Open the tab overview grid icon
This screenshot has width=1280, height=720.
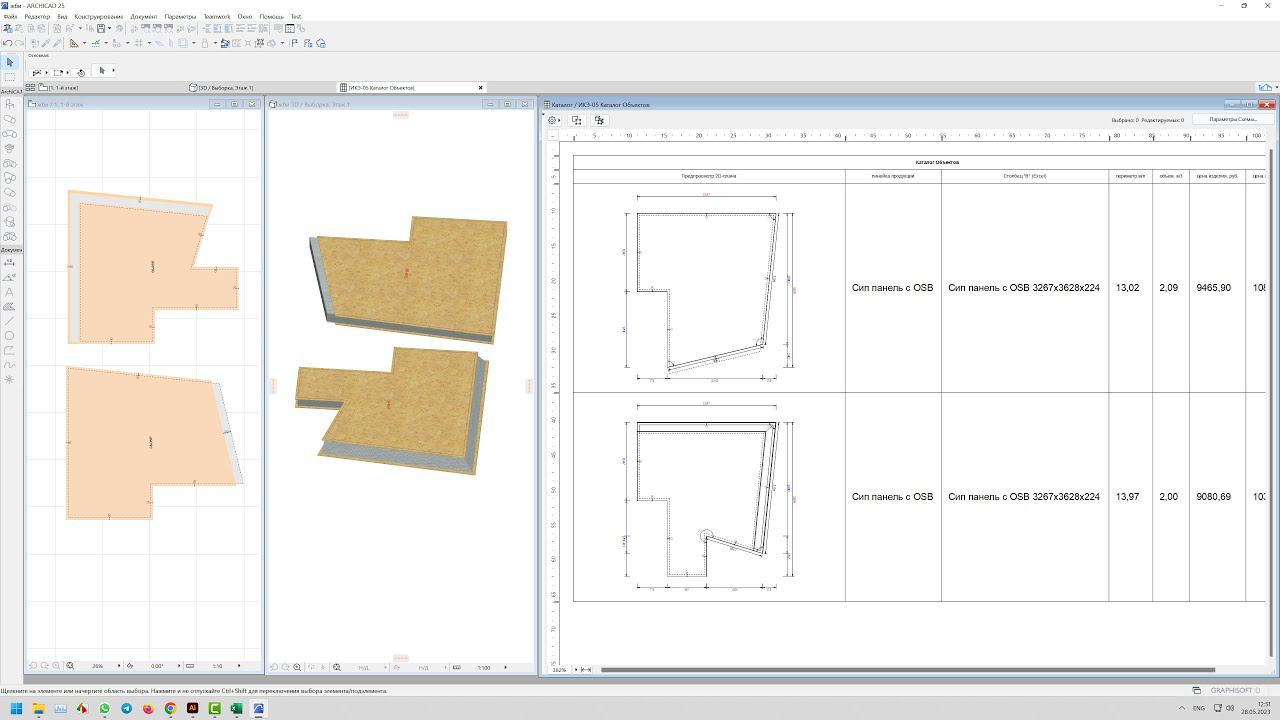(30, 88)
